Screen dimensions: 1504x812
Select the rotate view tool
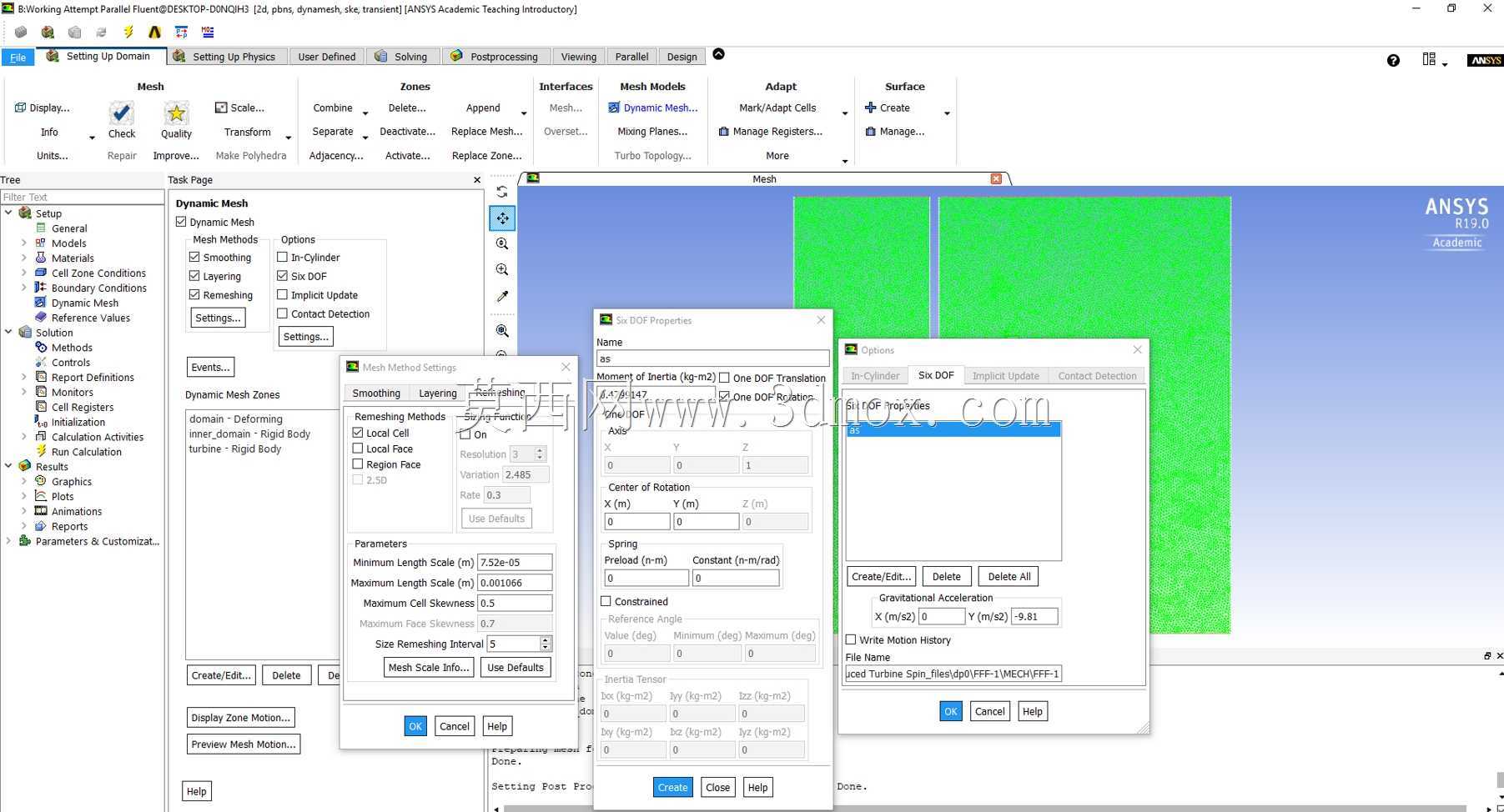(502, 192)
